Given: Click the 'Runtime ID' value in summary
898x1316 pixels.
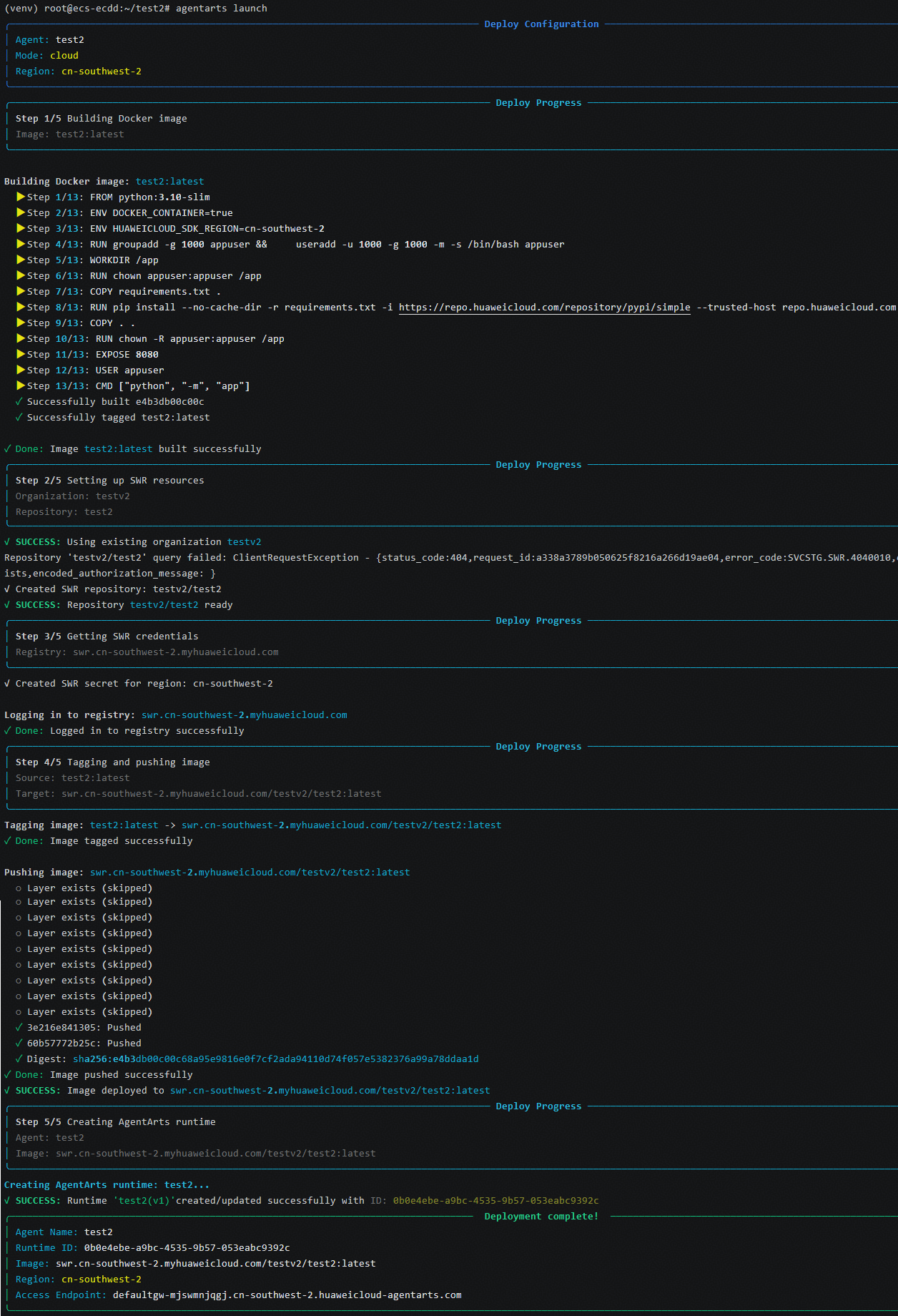Looking at the screenshot, I should [x=187, y=1248].
